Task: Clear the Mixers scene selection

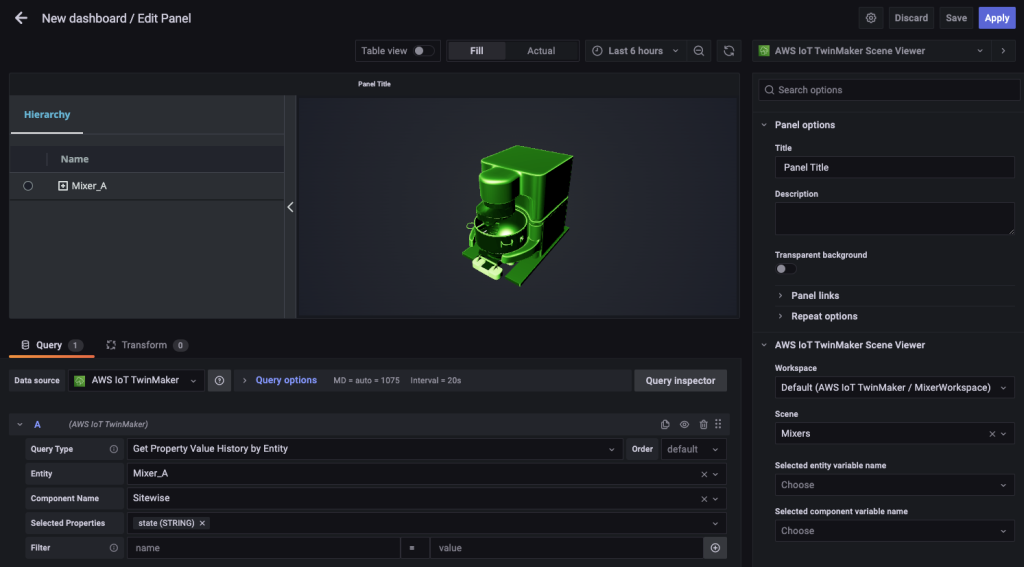Action: (x=992, y=434)
